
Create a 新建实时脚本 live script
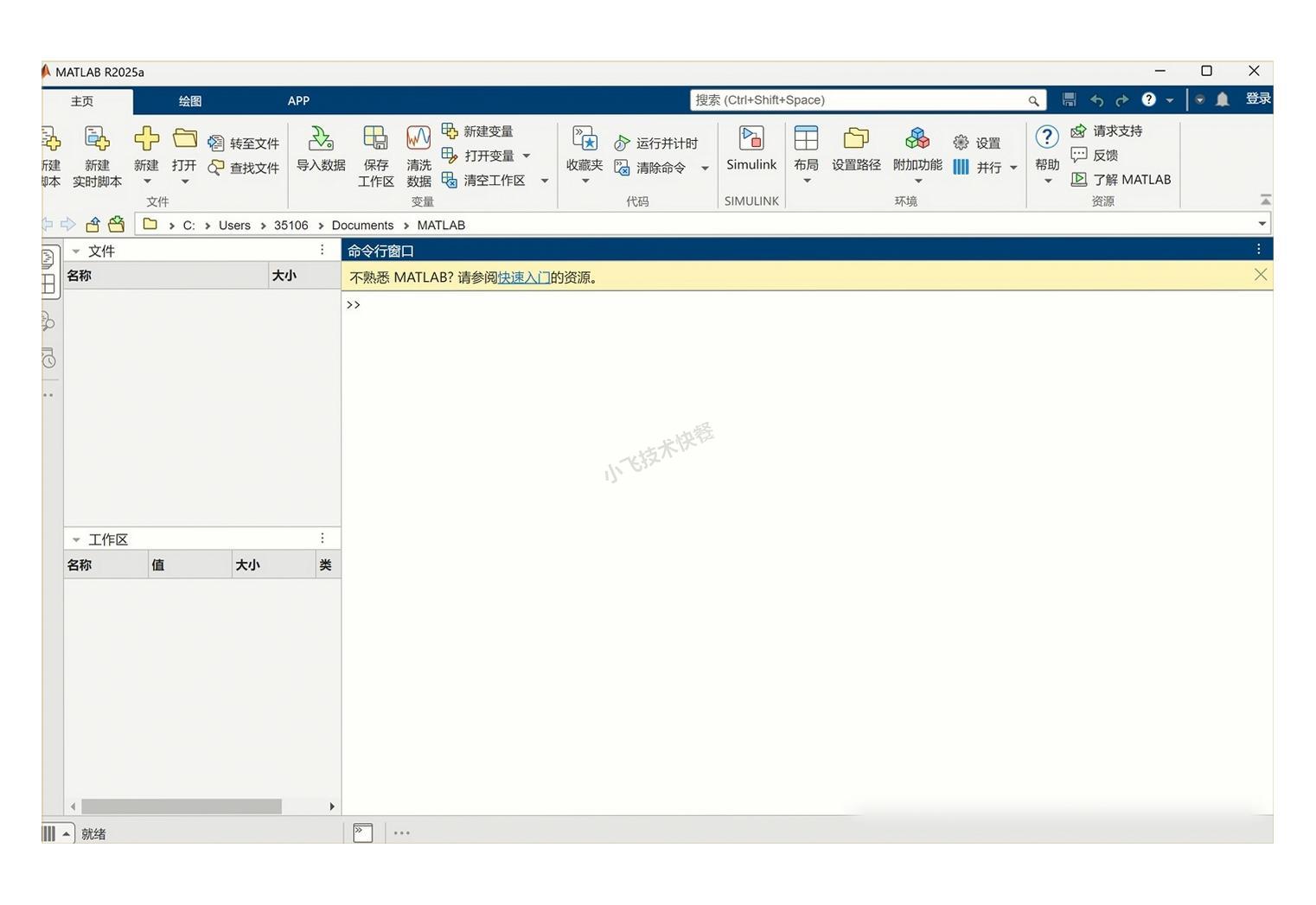tap(97, 156)
